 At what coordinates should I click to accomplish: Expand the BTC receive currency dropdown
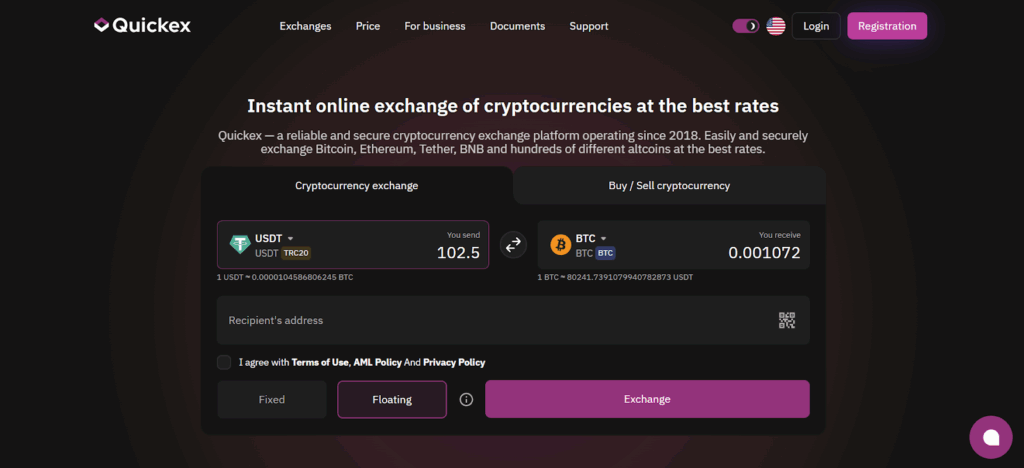604,238
